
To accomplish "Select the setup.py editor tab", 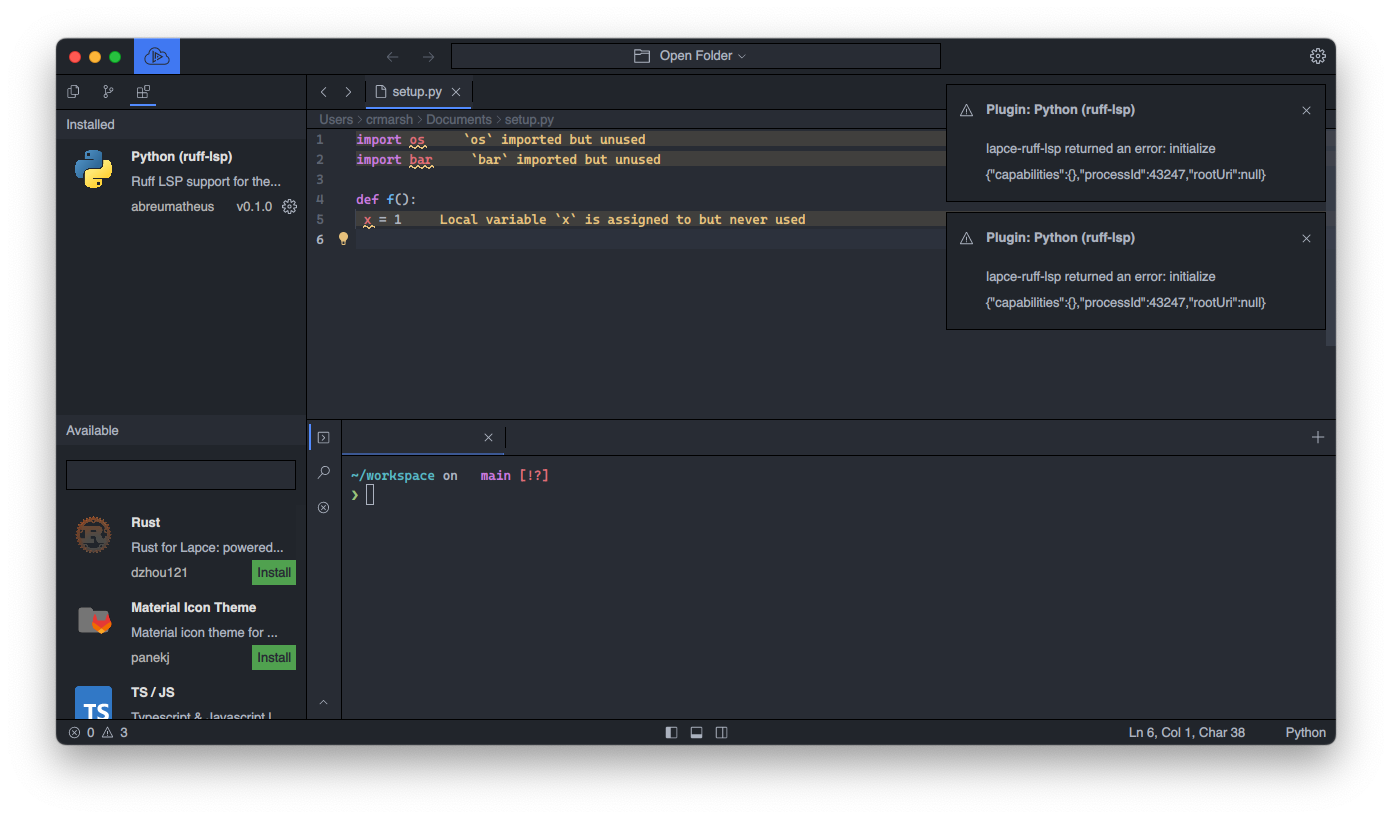I will coord(418,91).
